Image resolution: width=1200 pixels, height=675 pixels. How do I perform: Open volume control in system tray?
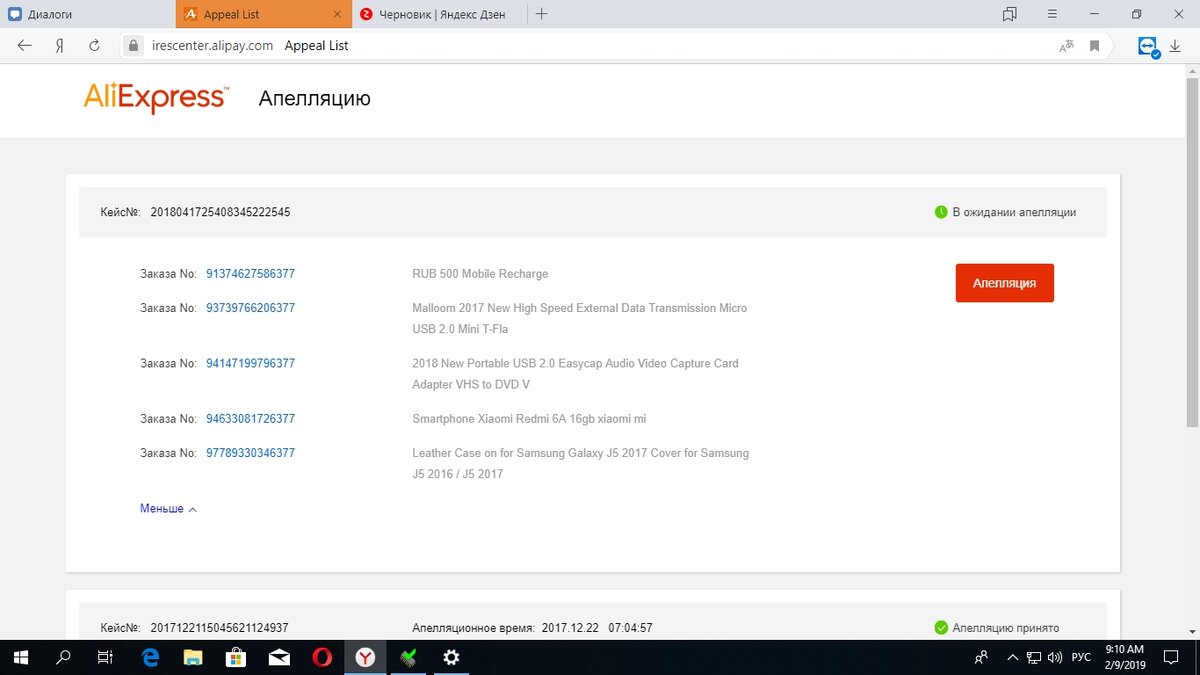point(1054,657)
